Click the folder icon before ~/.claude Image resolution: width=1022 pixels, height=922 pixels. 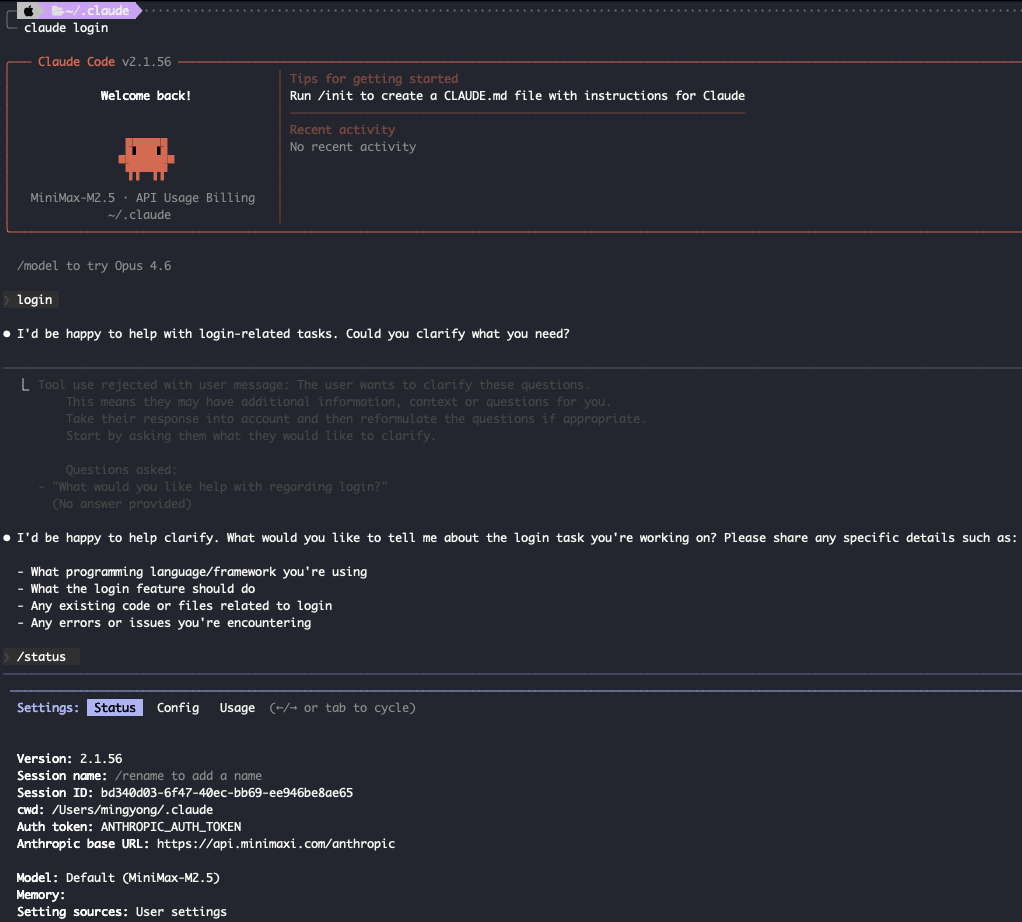58,10
